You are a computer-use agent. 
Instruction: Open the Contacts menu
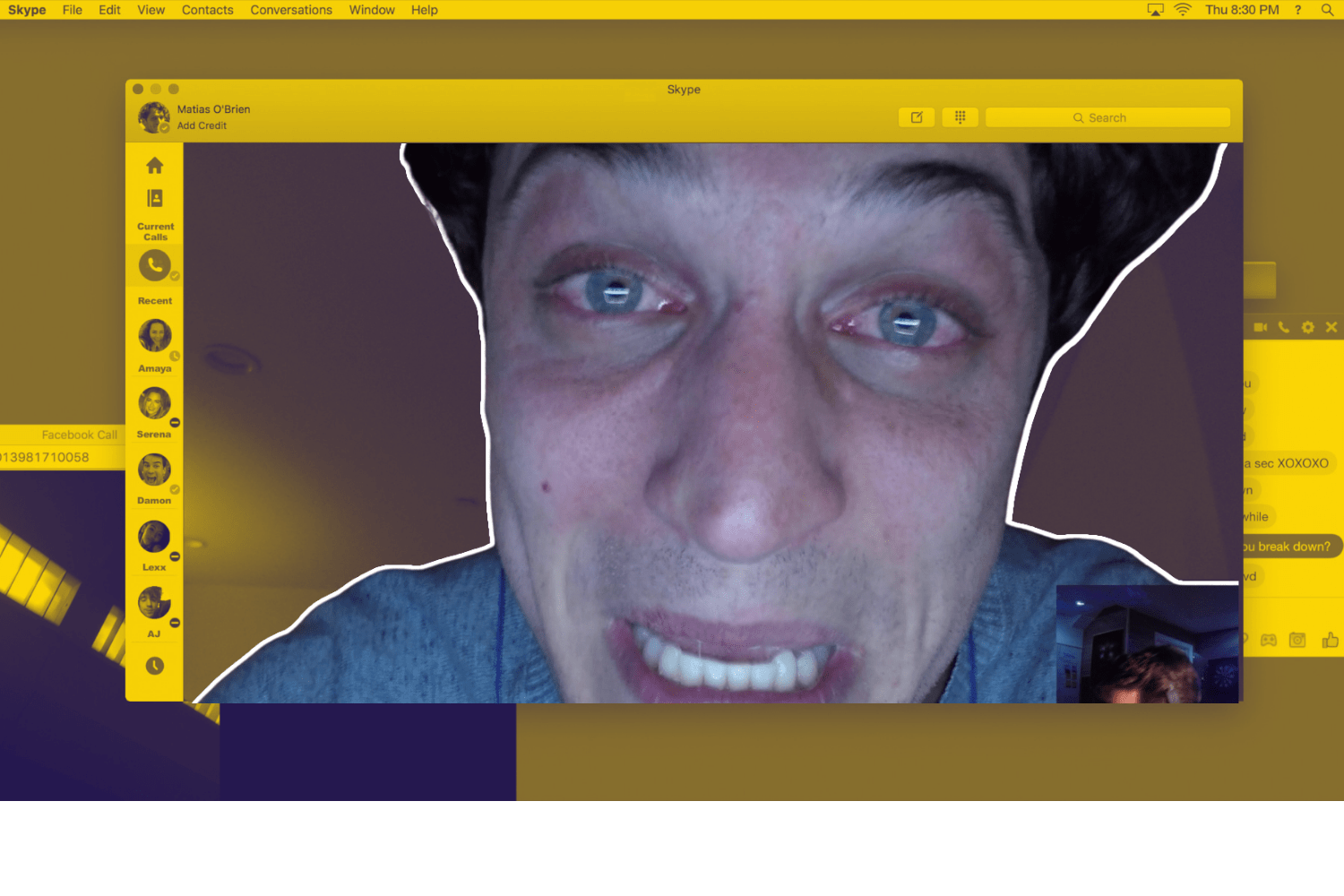[207, 10]
